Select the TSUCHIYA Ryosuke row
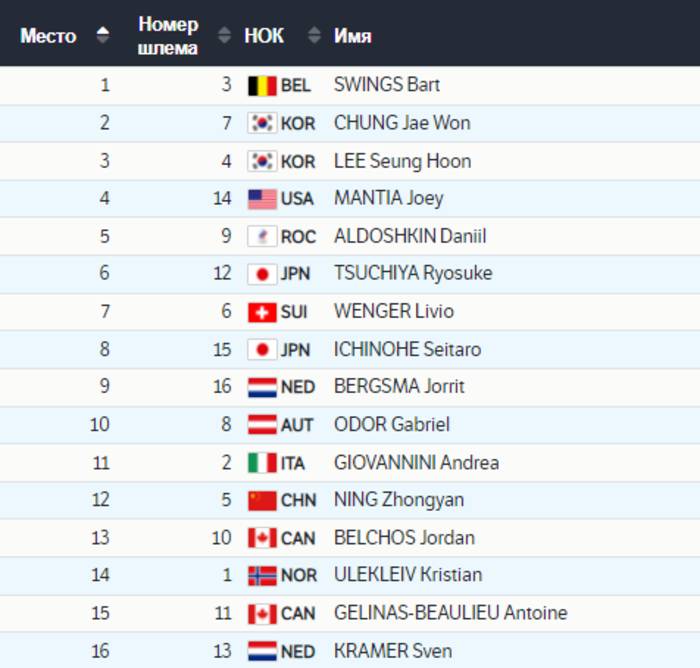 click(350, 274)
